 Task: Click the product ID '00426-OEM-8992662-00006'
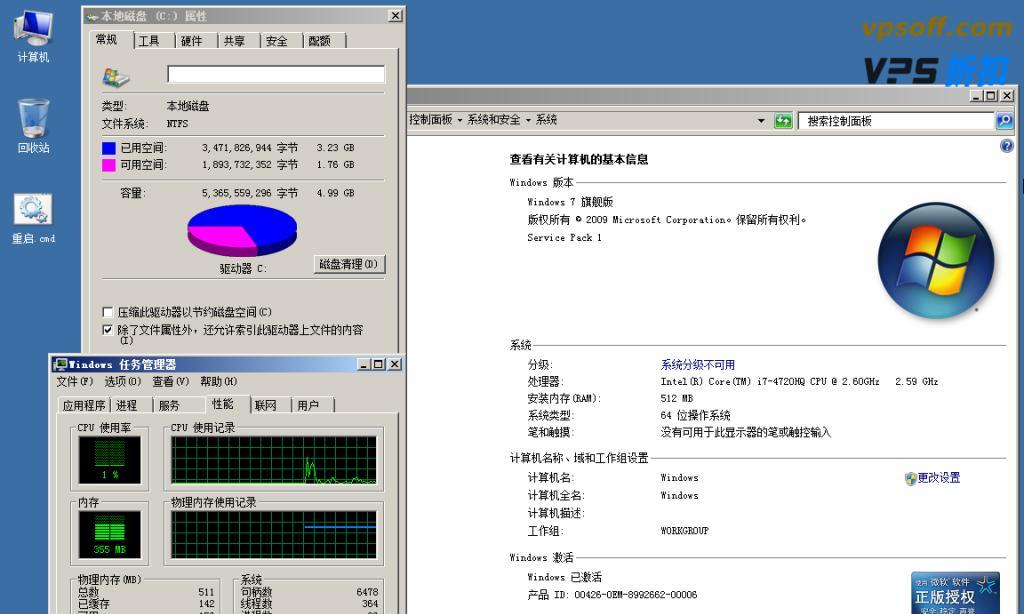[x=635, y=595]
